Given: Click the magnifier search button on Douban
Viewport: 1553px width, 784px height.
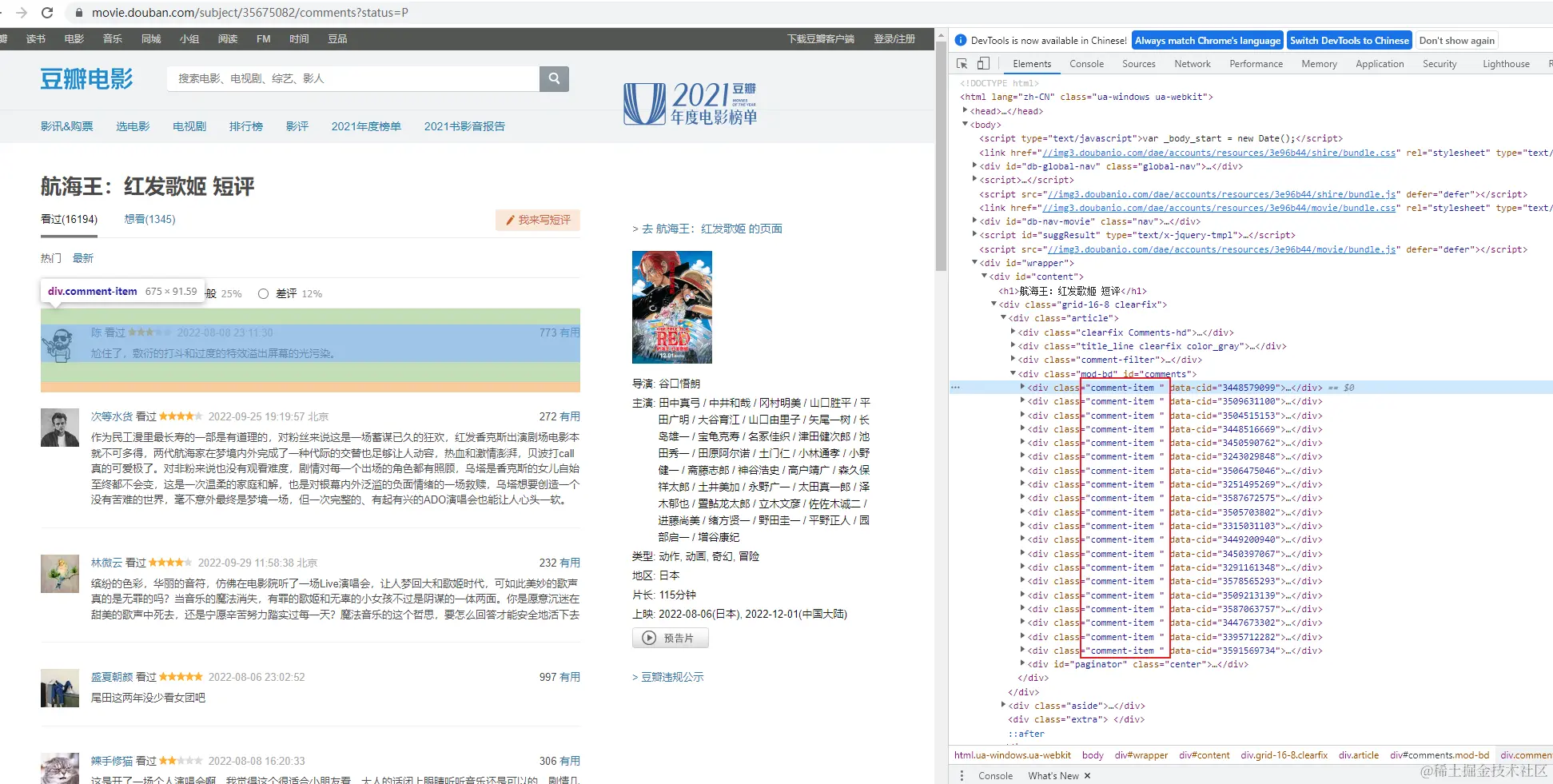Looking at the screenshot, I should click(x=554, y=78).
